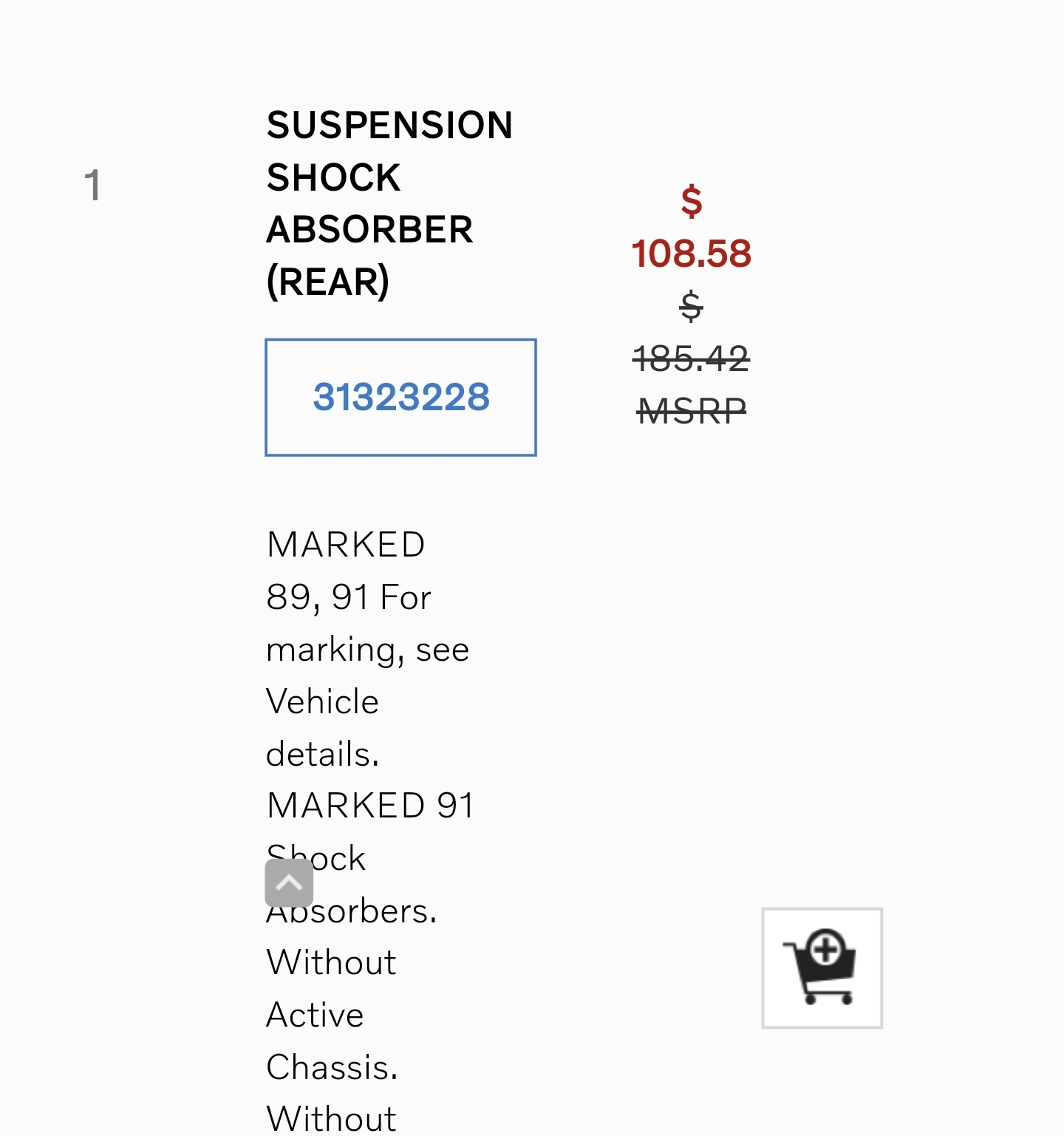The height and width of the screenshot is (1136, 1064).
Task: Click the crossed-out dollar sign symbol
Action: 692,306
